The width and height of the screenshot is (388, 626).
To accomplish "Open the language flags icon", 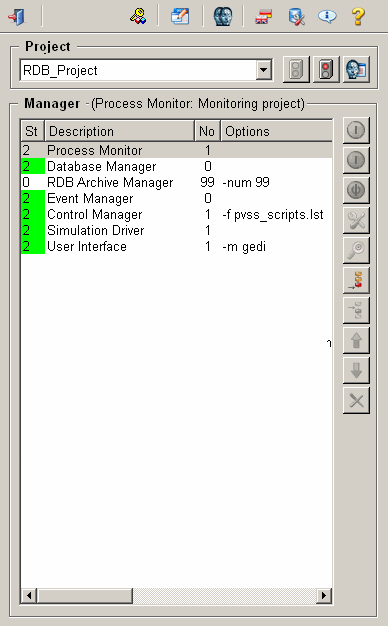I will tap(263, 17).
